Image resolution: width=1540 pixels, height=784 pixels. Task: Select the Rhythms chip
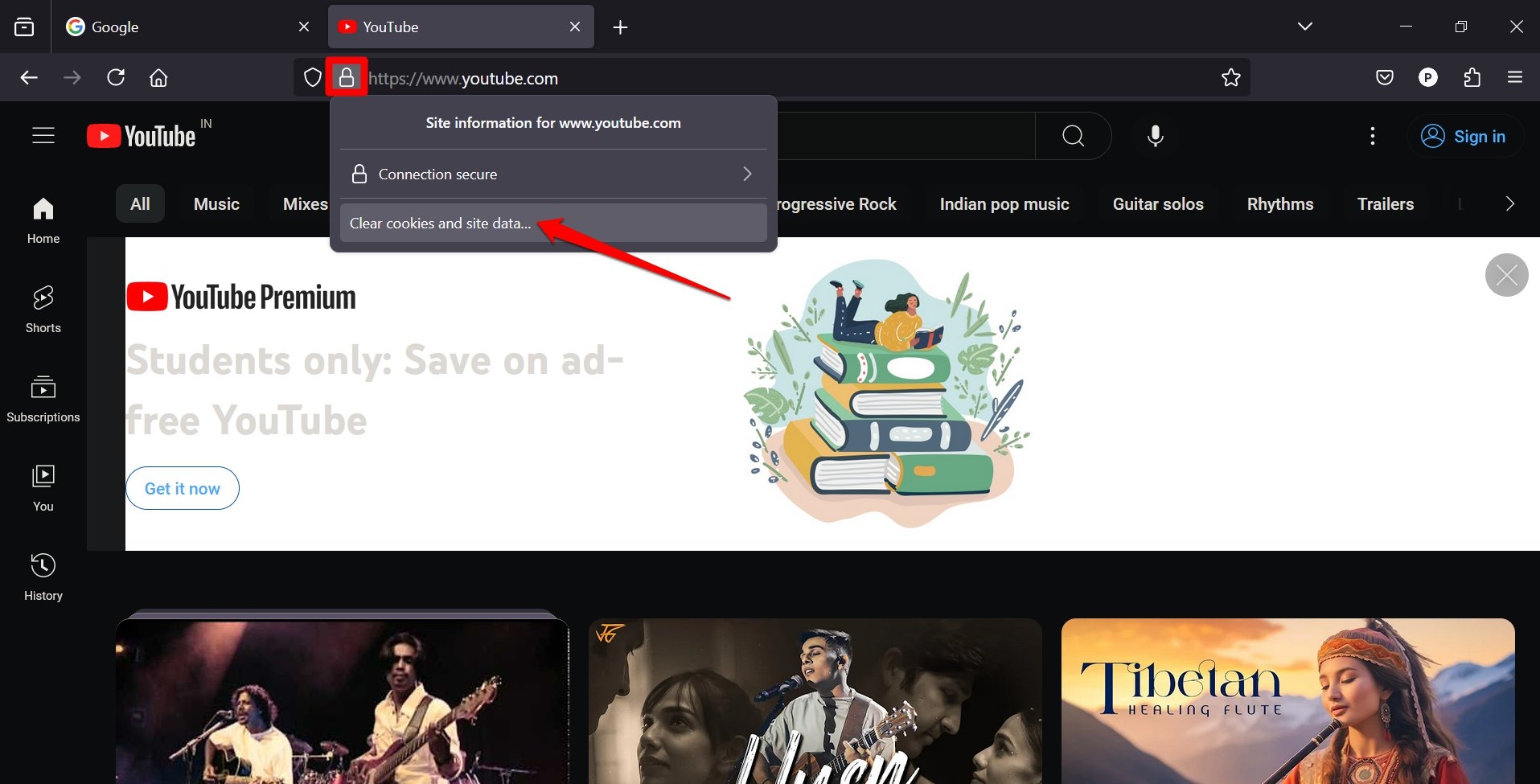point(1280,204)
